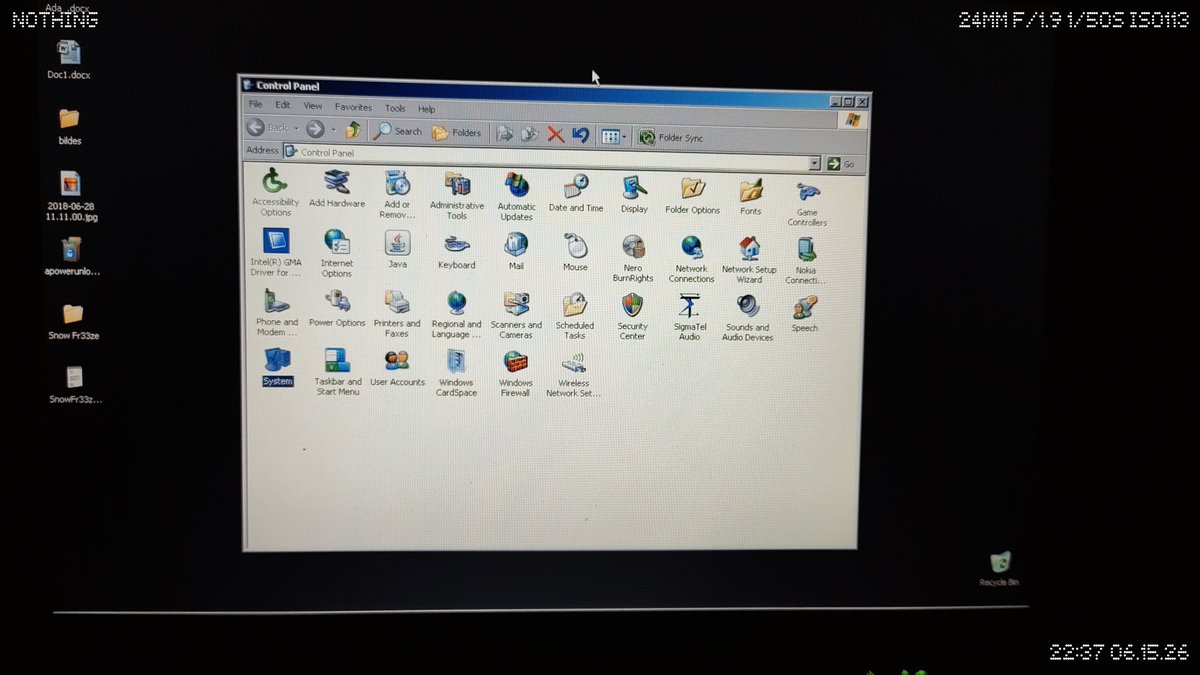Open Mail settings applet
The height and width of the screenshot is (675, 1200).
516,251
